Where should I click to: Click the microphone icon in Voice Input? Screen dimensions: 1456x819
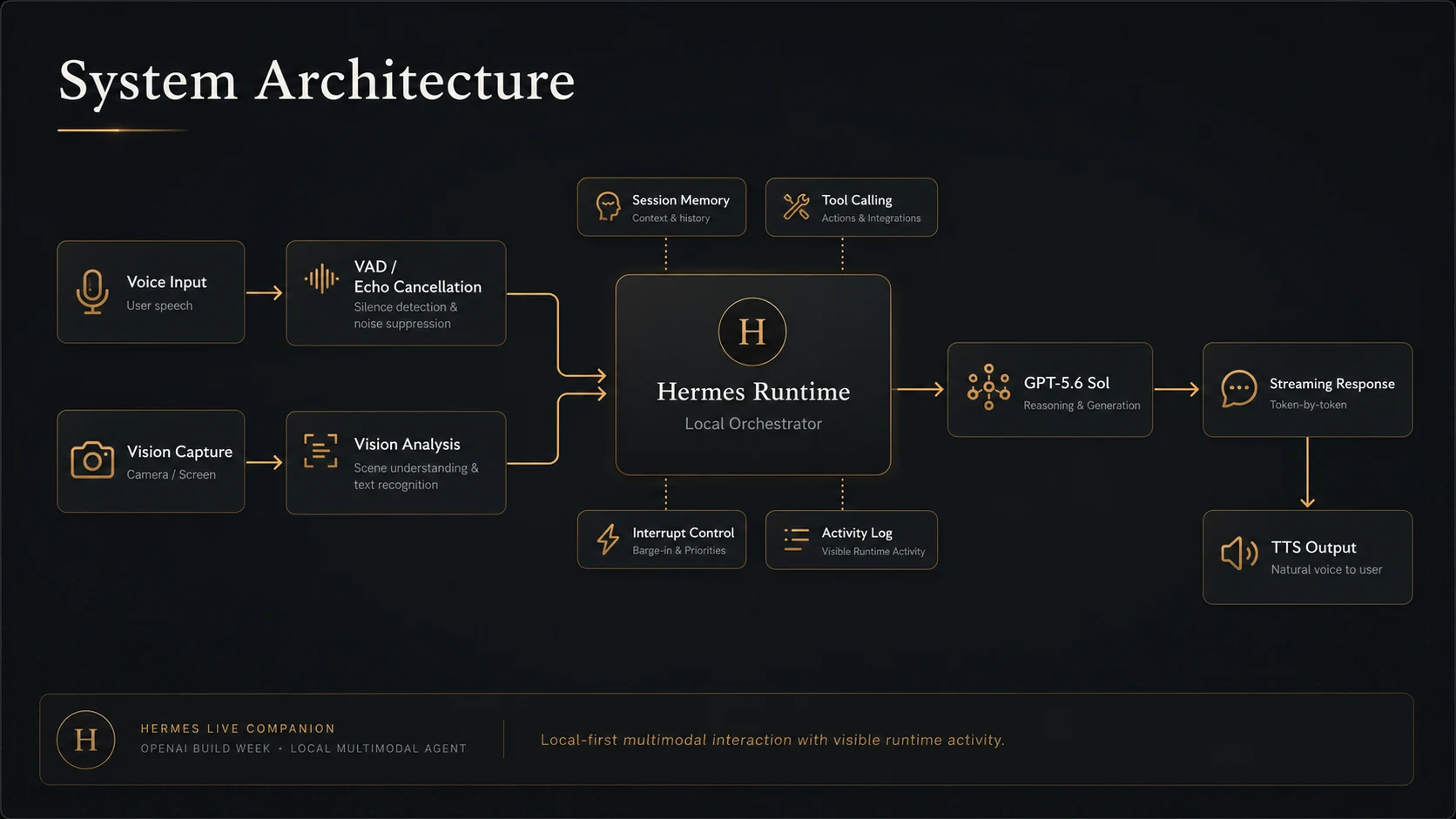[x=92, y=292]
